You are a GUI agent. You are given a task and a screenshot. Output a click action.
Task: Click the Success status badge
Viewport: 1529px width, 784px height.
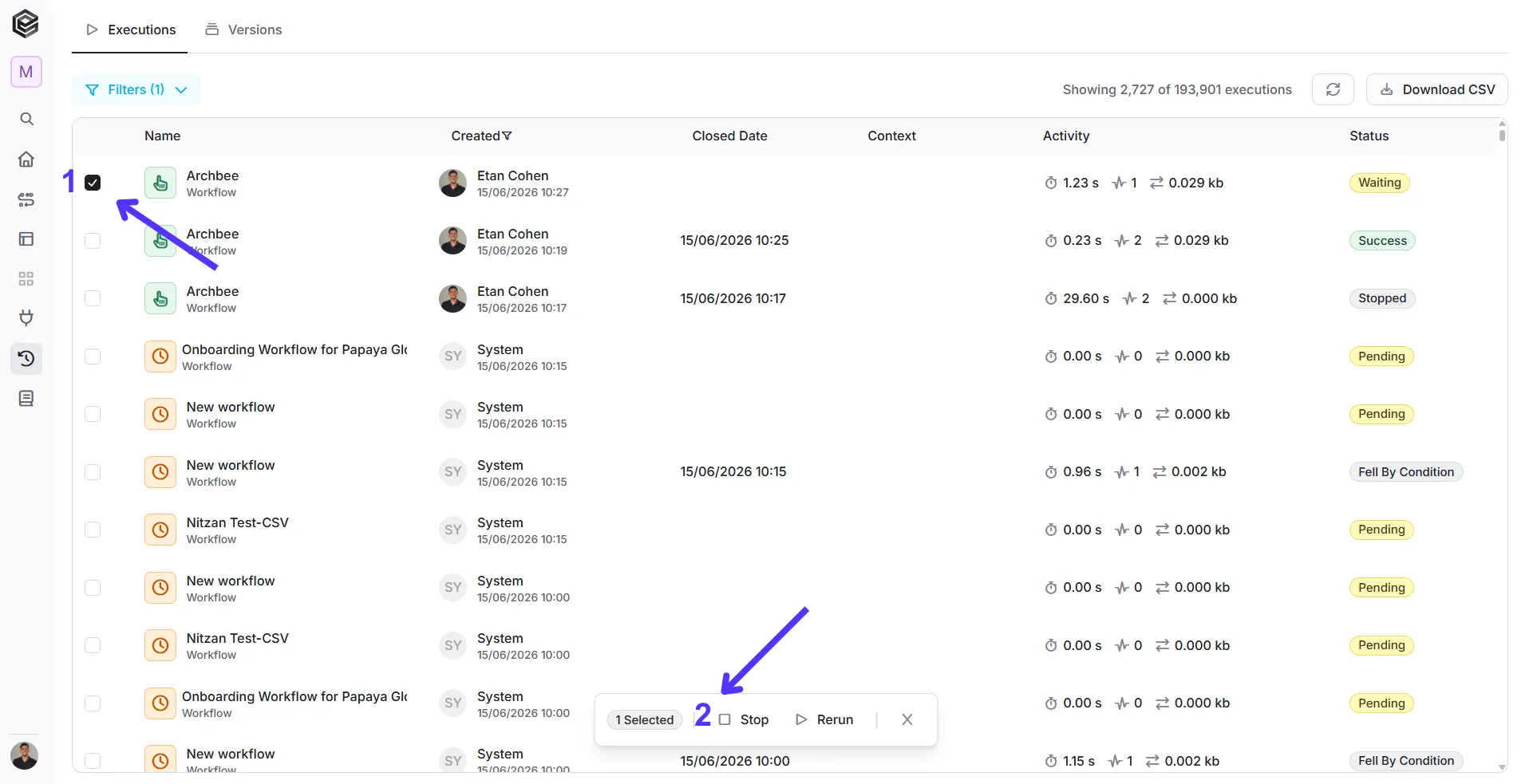click(1383, 241)
